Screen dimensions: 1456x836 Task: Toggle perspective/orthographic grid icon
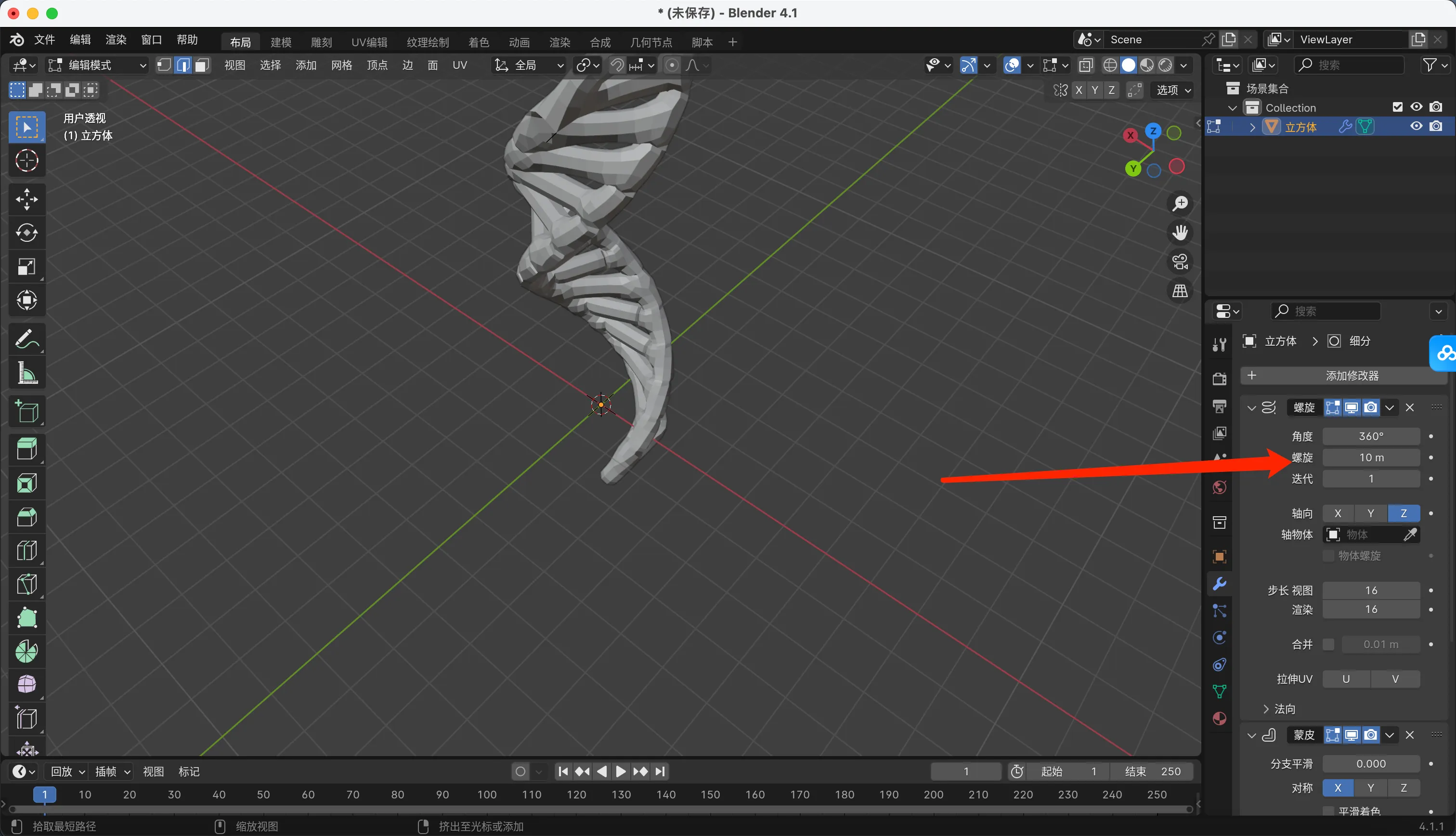click(x=1180, y=291)
